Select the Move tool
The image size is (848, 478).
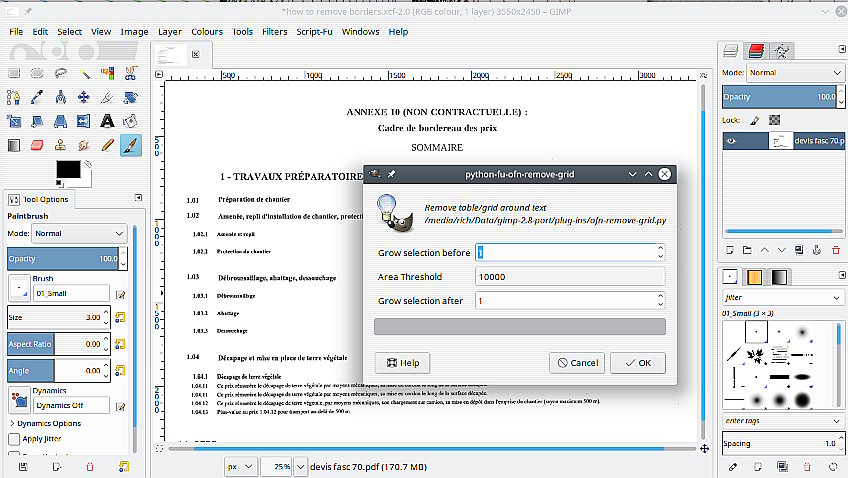point(84,97)
